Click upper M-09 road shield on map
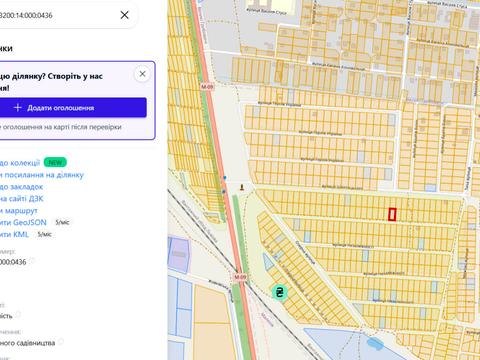The image size is (480, 360). 207,87
